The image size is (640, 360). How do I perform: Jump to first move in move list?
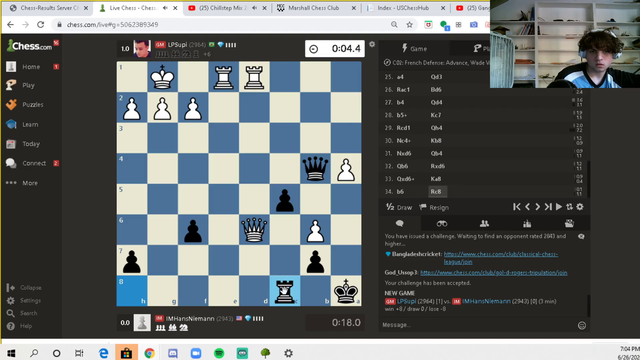517,207
